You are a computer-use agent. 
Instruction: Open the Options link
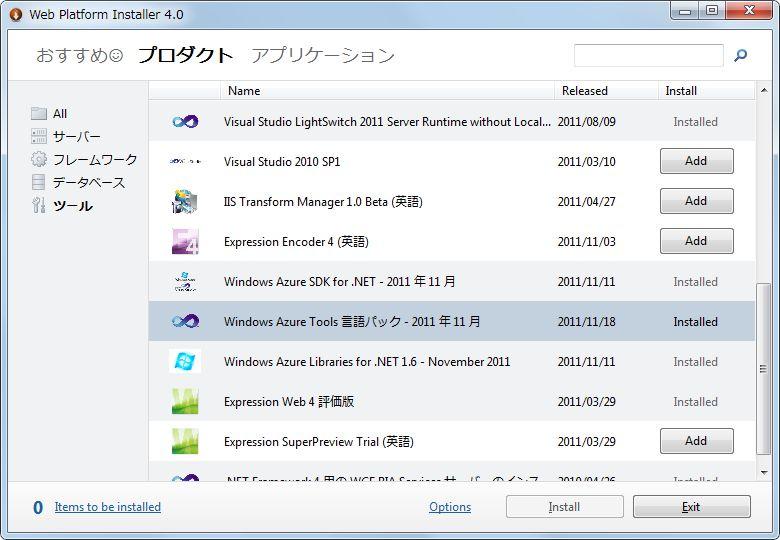(x=450, y=507)
